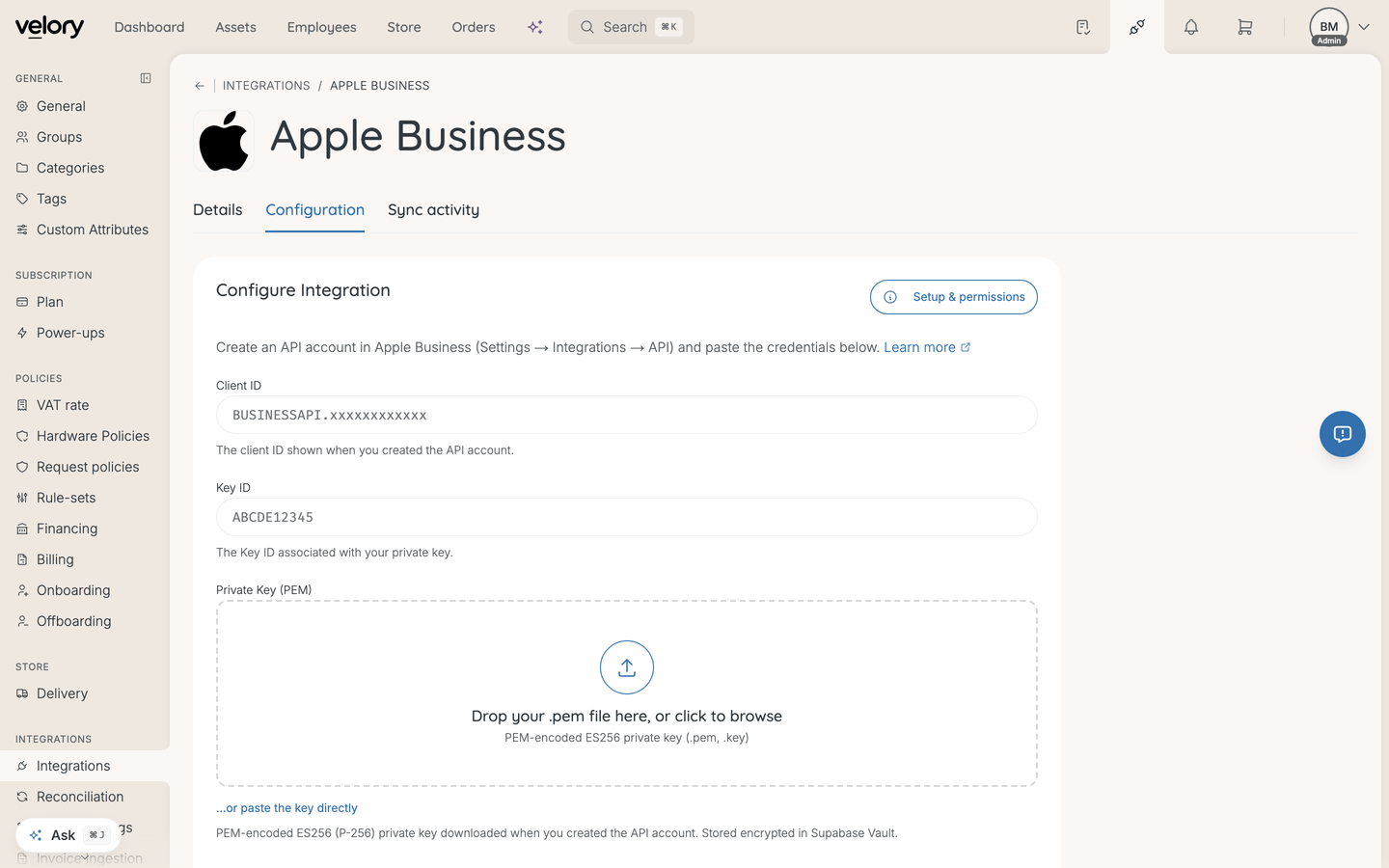The width and height of the screenshot is (1389, 868).
Task: Collapse the sidebar panel icon
Action: pyautogui.click(x=146, y=78)
